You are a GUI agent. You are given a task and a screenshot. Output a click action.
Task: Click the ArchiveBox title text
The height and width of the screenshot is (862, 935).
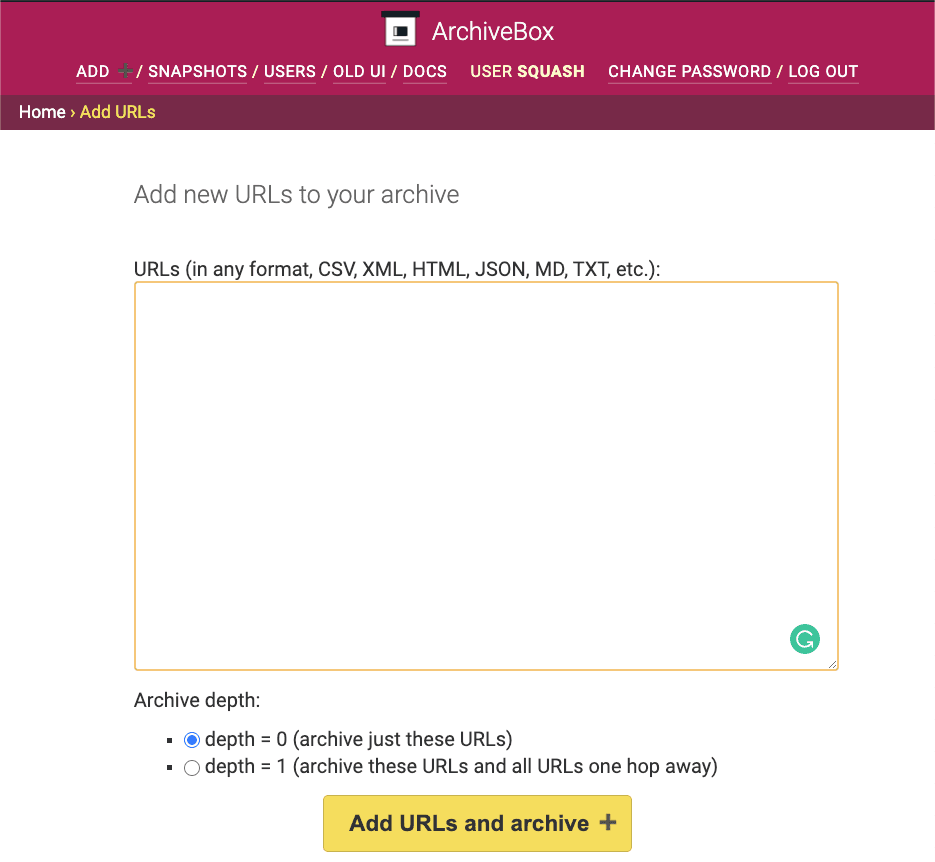[493, 31]
